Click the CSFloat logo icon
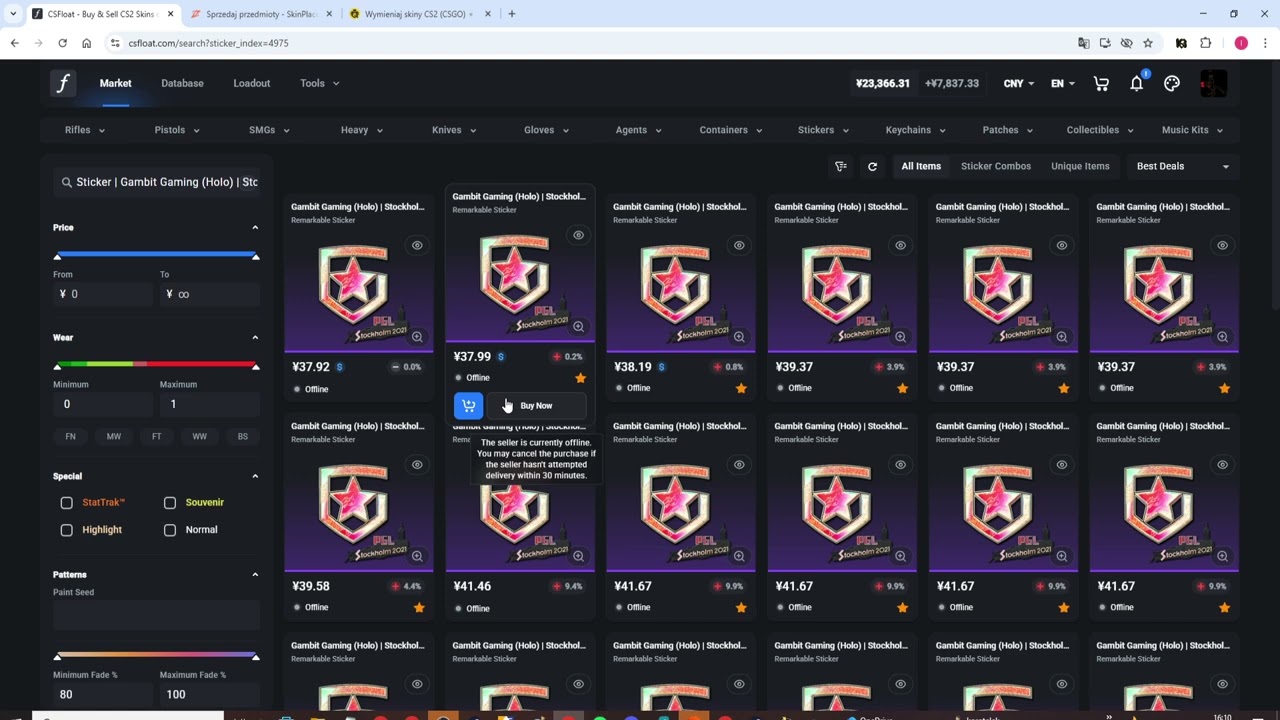 pyautogui.click(x=63, y=83)
